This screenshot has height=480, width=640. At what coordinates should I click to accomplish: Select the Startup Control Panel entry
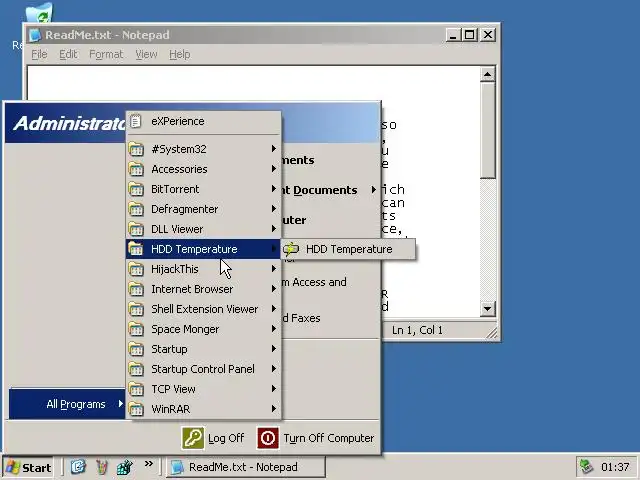203,369
